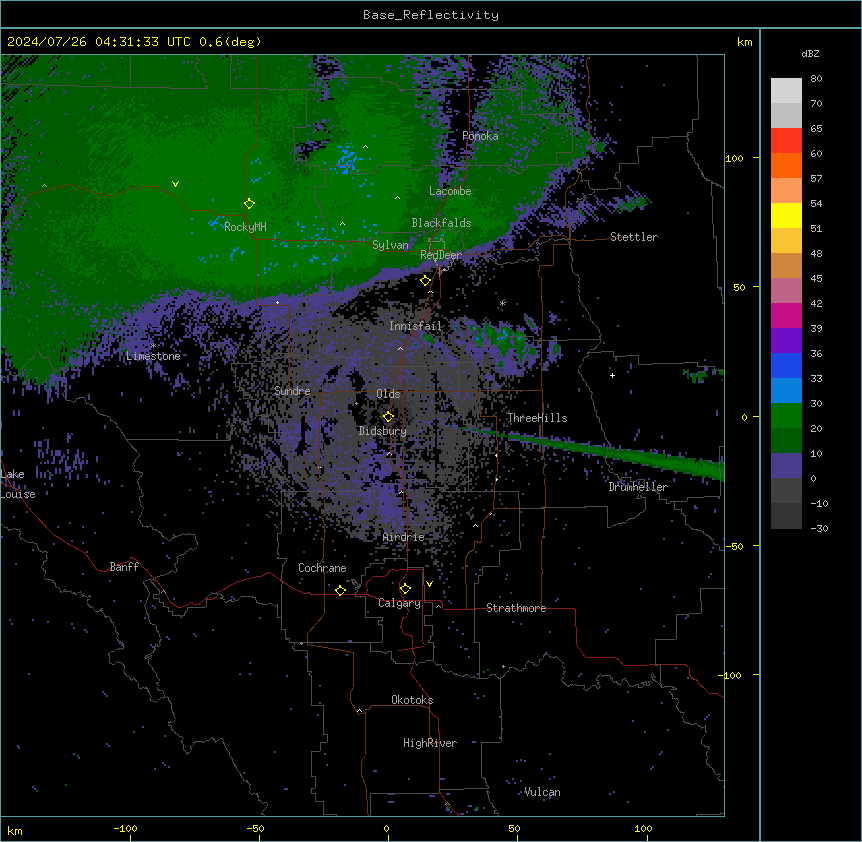The height and width of the screenshot is (842, 862).
Task: Click the Sylvan label
Action: pos(390,245)
